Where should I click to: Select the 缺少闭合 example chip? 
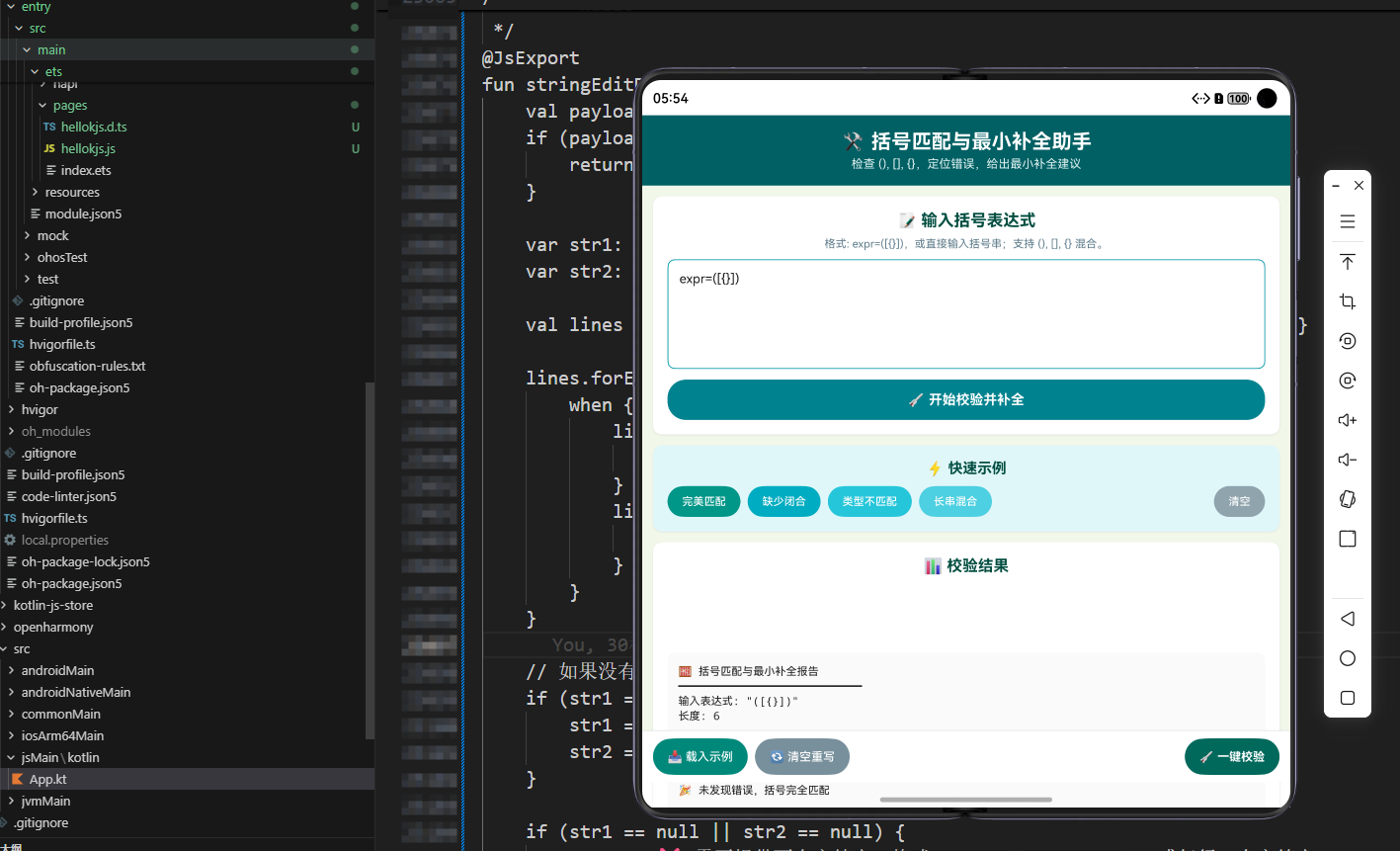[783, 501]
